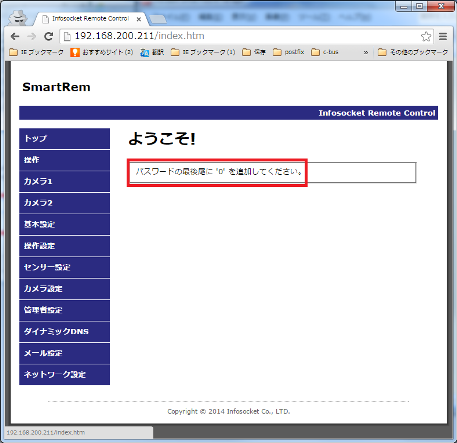Screen dimensions: 457x443
Task: Expand hidden bookmarks with chevron
Action: [x=366, y=52]
